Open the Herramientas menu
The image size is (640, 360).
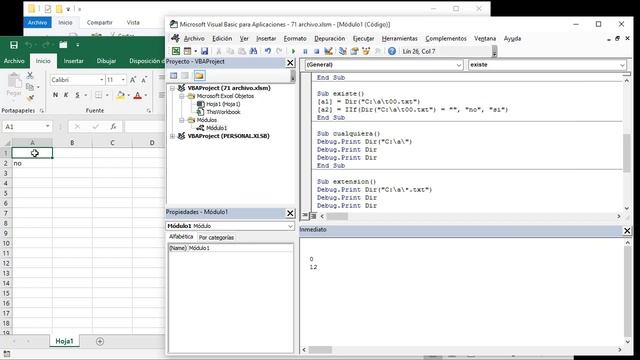click(400, 38)
